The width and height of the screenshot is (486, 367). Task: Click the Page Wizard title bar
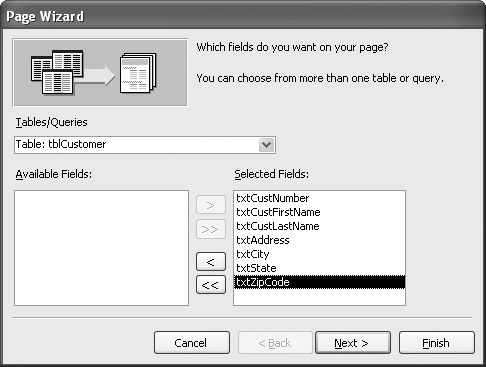(243, 16)
